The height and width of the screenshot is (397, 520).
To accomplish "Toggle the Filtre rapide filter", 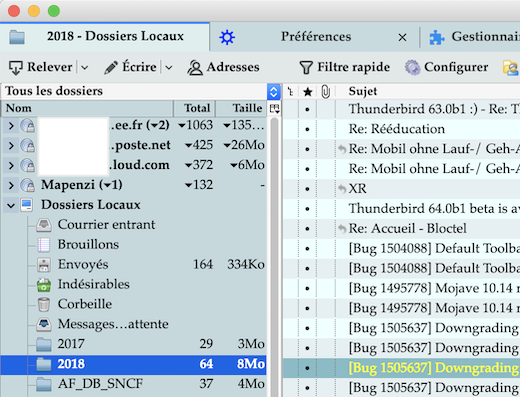I will pos(345,68).
